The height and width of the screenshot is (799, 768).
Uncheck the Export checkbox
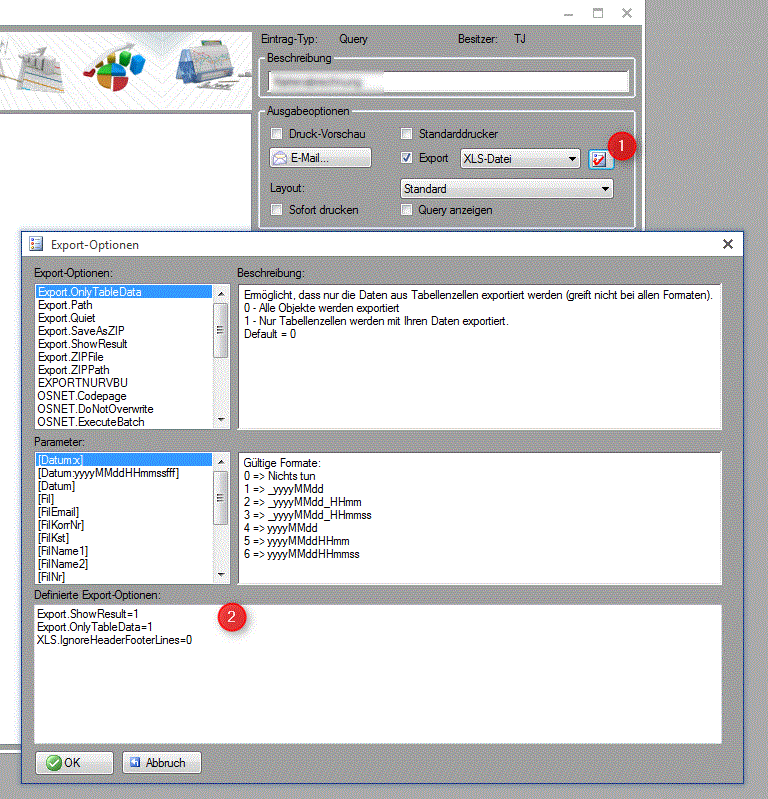coord(407,158)
